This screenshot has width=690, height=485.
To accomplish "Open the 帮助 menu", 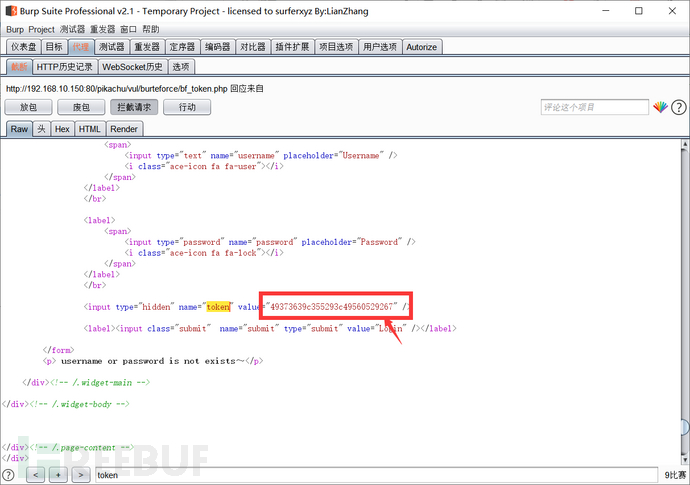I will click(x=151, y=29).
